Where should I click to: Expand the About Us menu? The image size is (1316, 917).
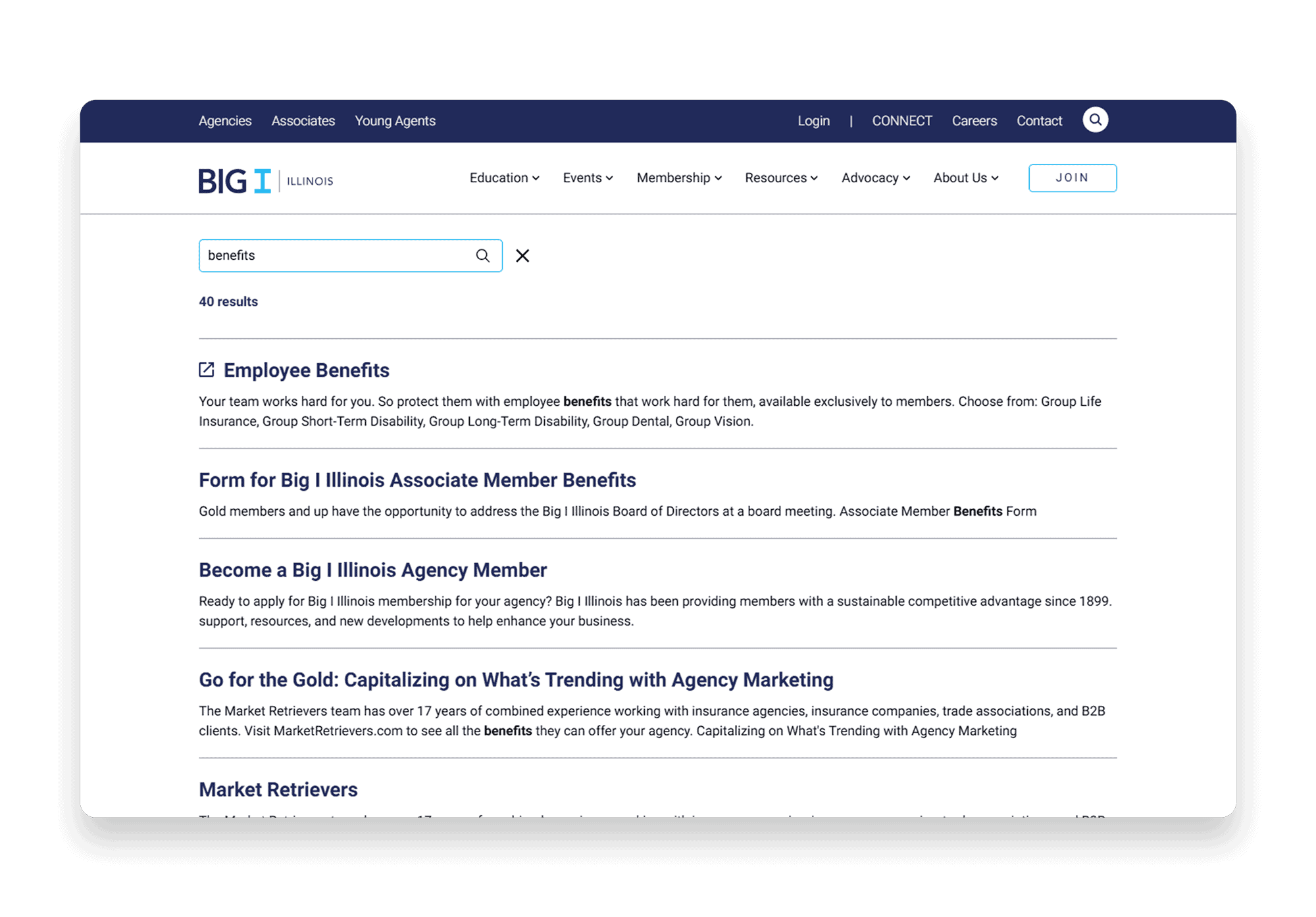coord(966,178)
